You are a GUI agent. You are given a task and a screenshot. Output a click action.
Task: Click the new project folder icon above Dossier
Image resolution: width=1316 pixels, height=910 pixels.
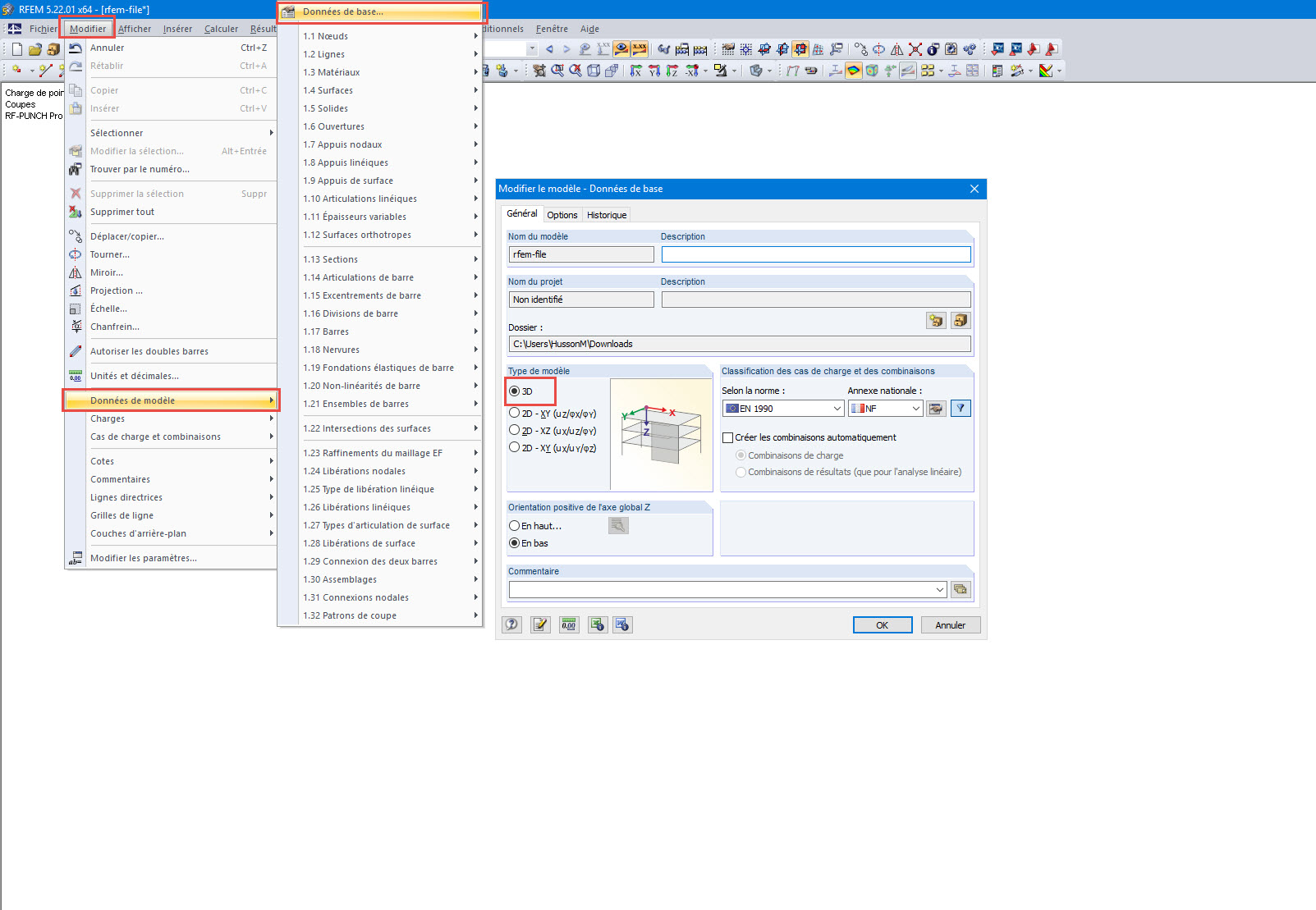tap(936, 320)
